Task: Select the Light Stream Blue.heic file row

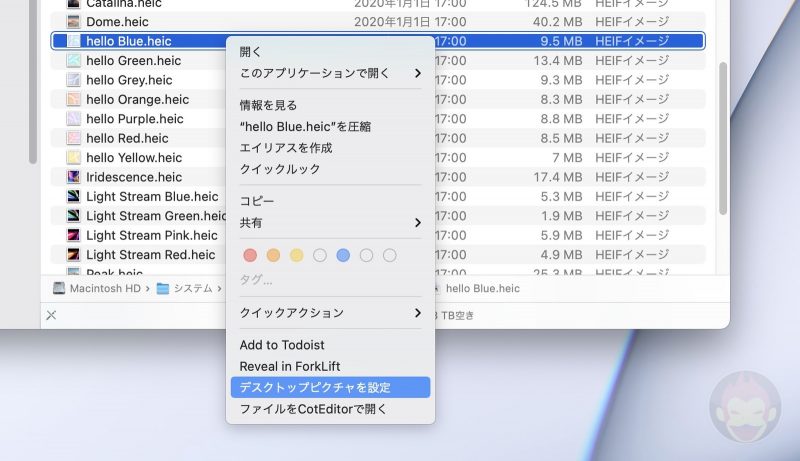Action: [x=378, y=196]
